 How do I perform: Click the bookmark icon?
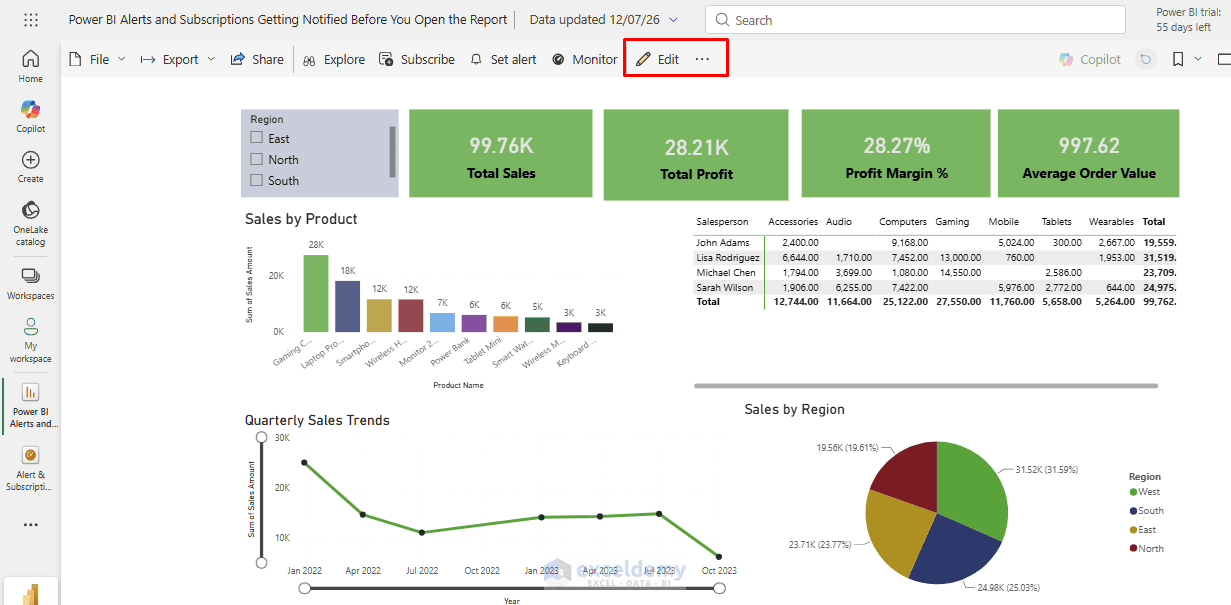pyautogui.click(x=1178, y=60)
